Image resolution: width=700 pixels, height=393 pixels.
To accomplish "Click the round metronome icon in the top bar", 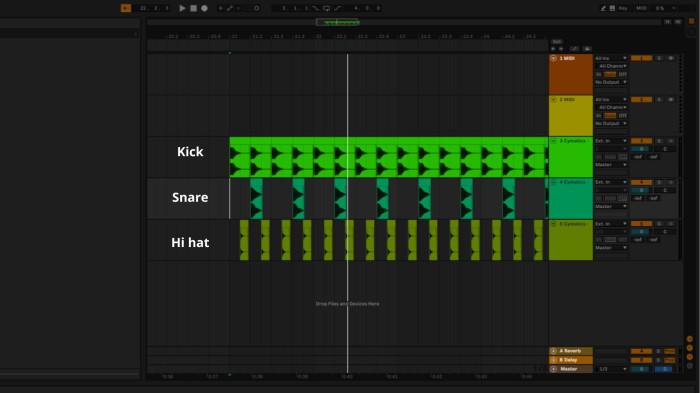I will (257, 8).
